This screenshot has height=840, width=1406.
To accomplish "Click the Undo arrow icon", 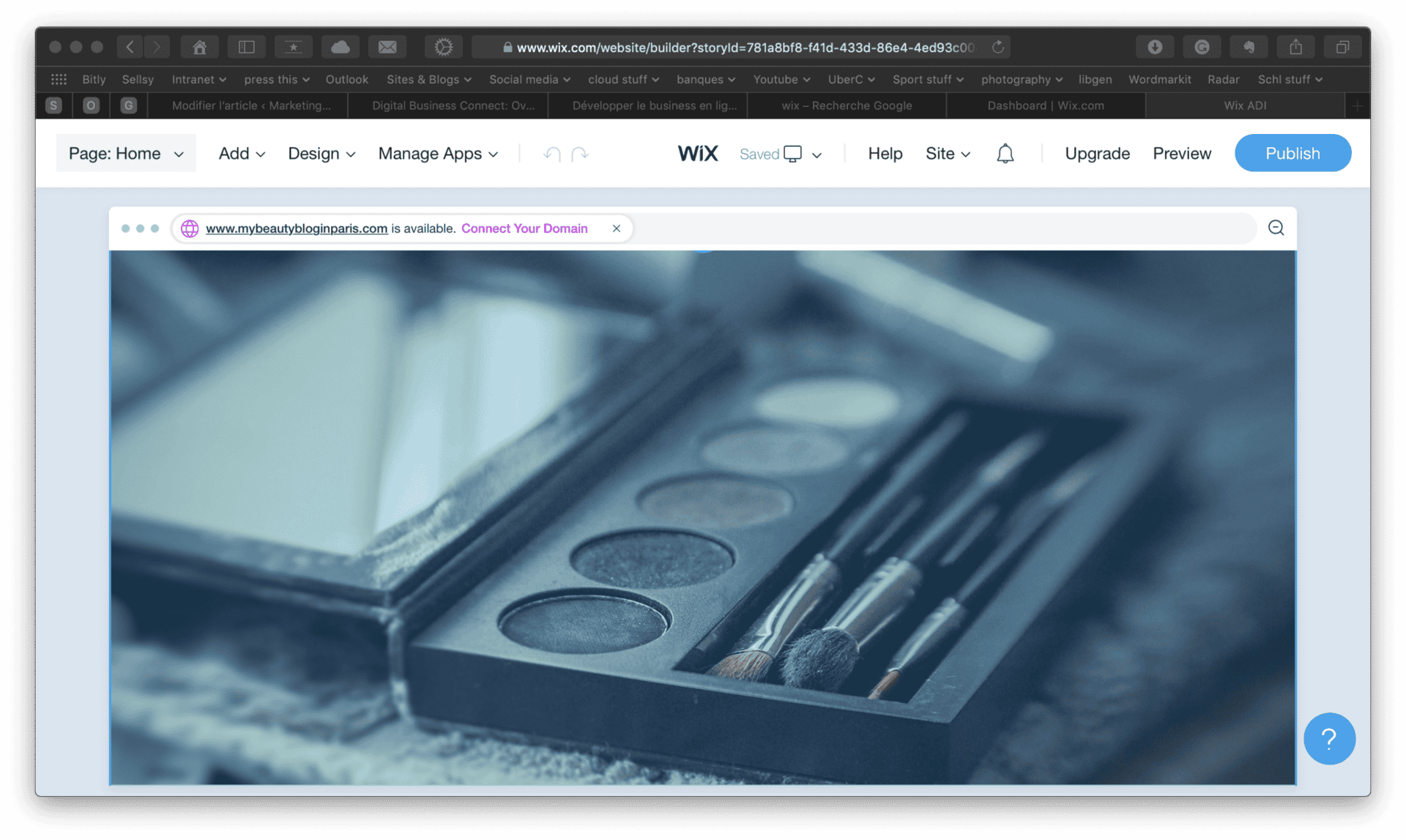I will (x=552, y=154).
